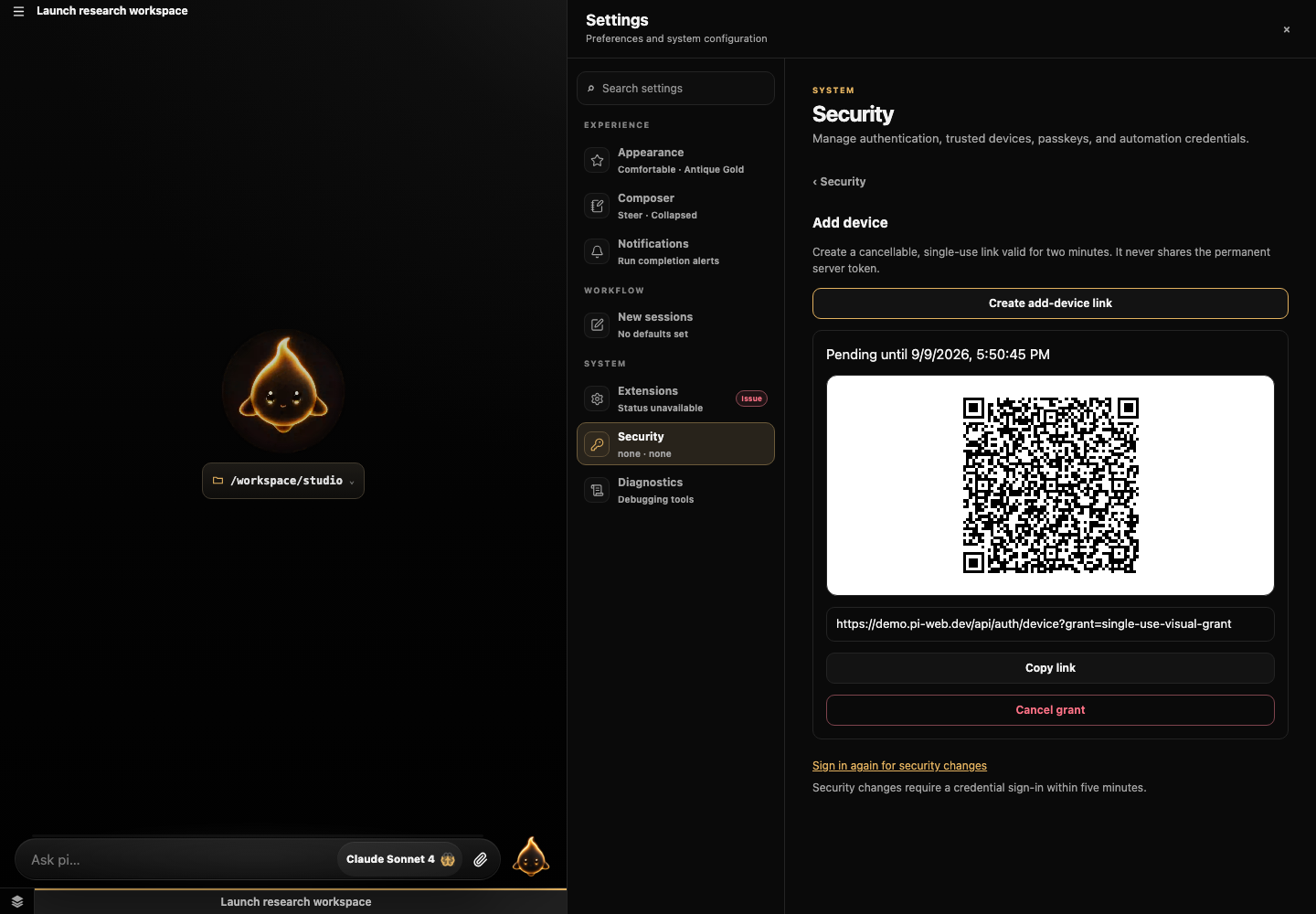The height and width of the screenshot is (914, 1316).
Task: Click the Diagnostics tools icon
Action: click(597, 490)
